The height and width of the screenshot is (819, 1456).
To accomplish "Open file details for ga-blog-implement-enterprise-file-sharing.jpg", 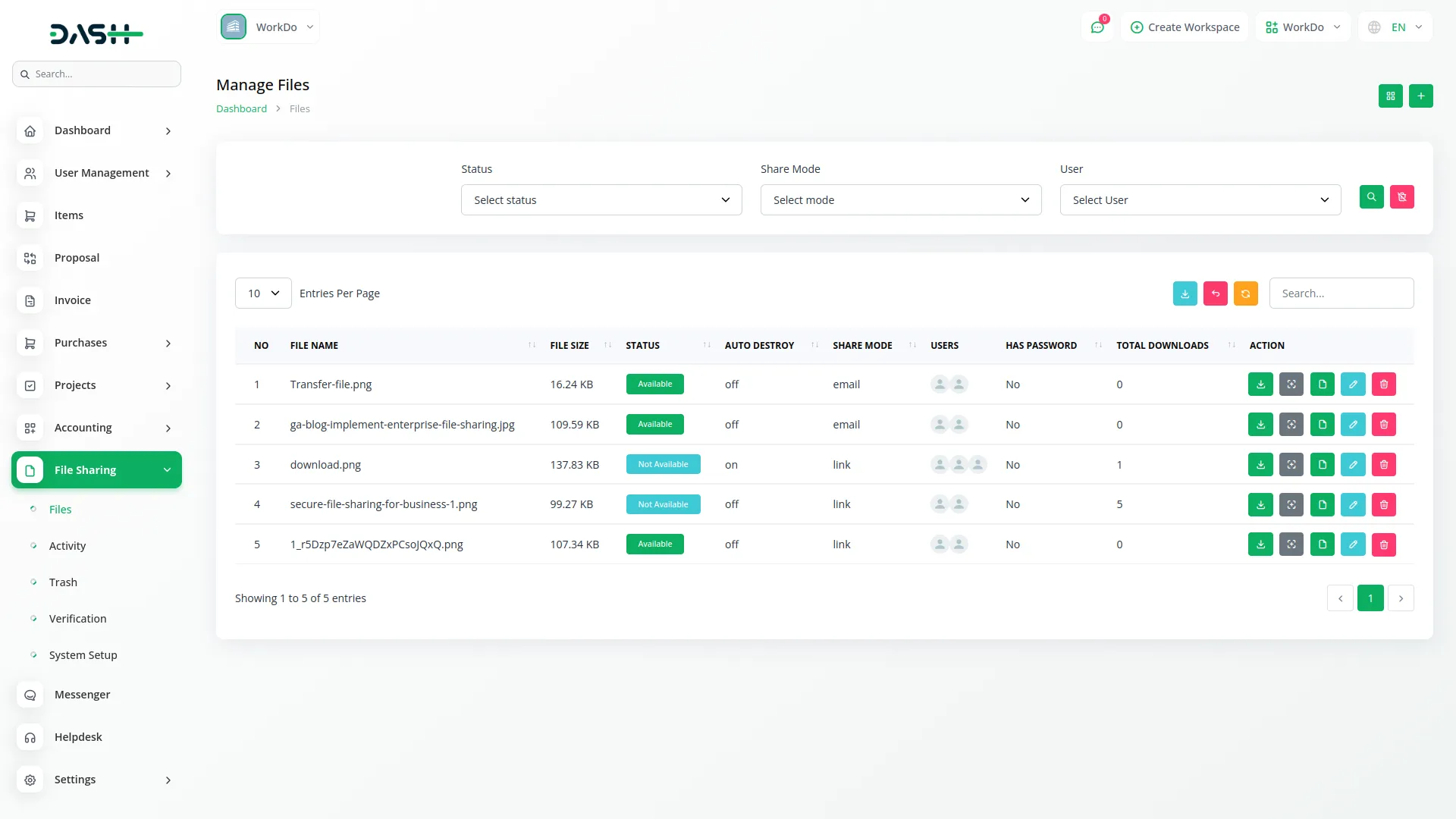I will click(x=1322, y=424).
